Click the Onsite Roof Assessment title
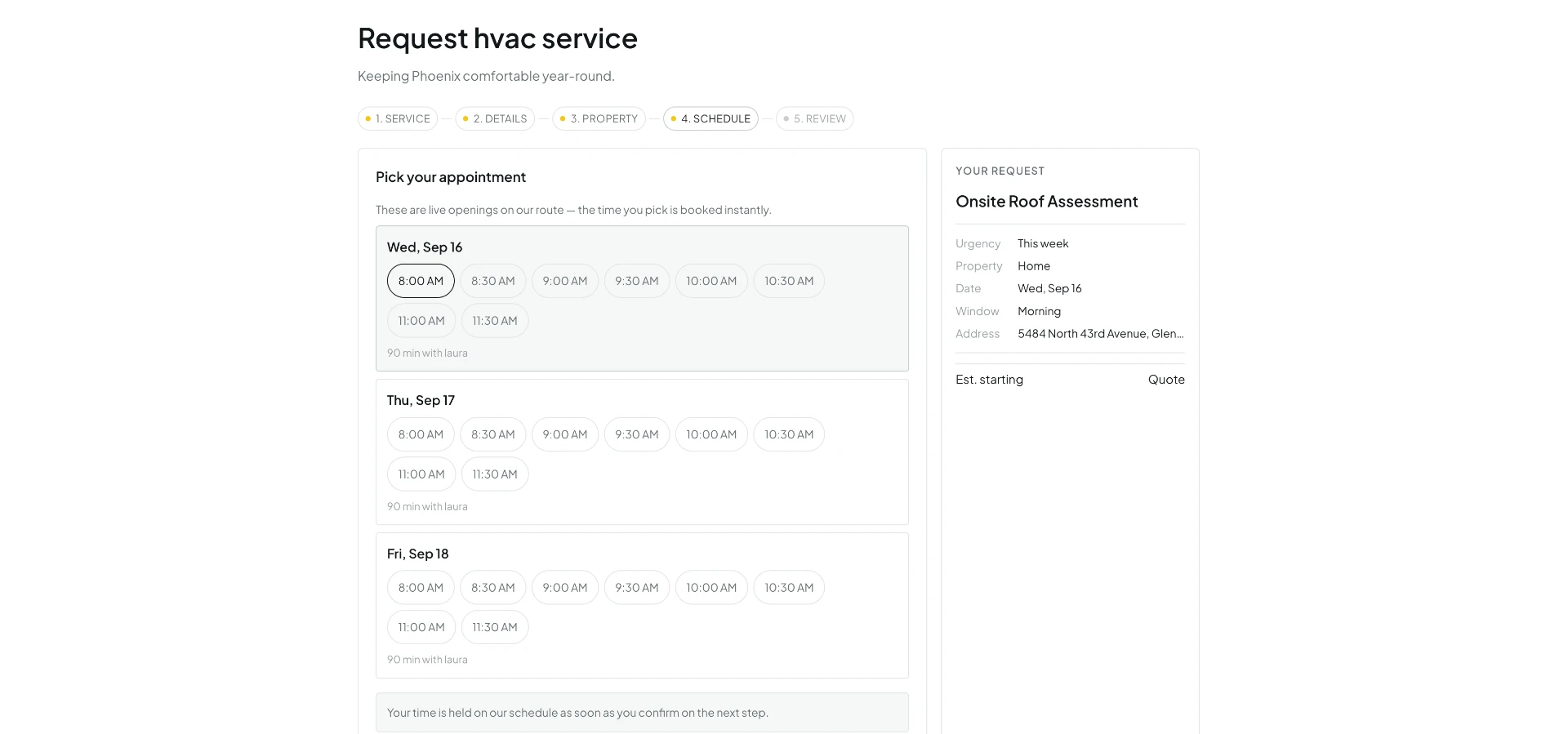The height and width of the screenshot is (734, 1568). point(1047,202)
